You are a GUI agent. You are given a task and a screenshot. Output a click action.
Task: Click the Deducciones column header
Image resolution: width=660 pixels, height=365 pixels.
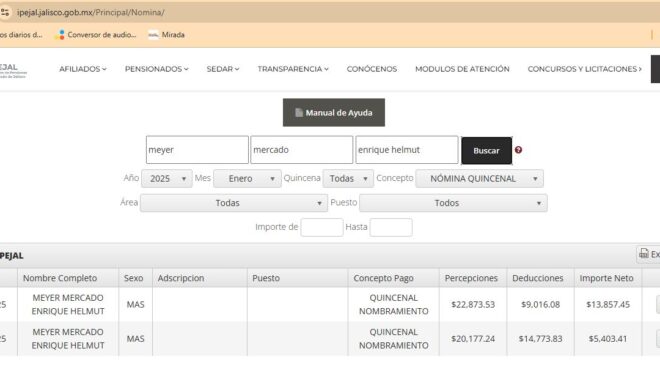click(x=540, y=278)
